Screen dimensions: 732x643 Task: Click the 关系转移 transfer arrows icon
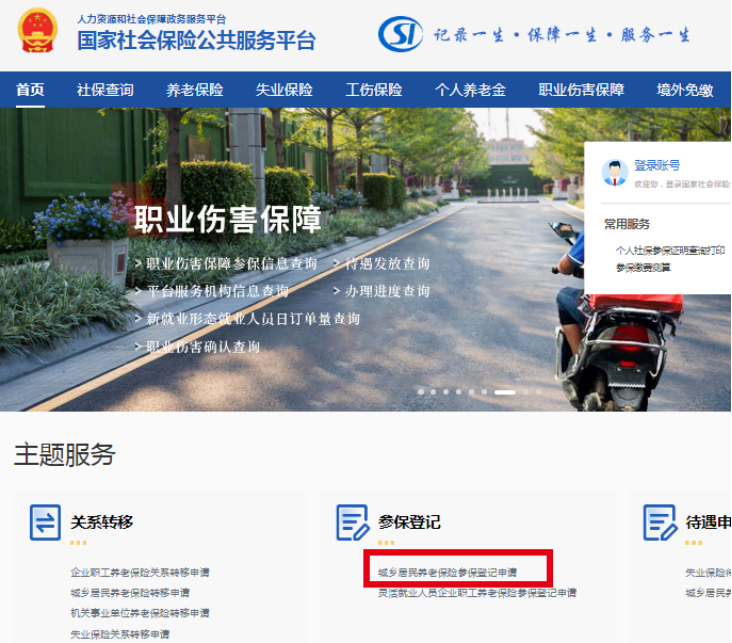tap(45, 522)
